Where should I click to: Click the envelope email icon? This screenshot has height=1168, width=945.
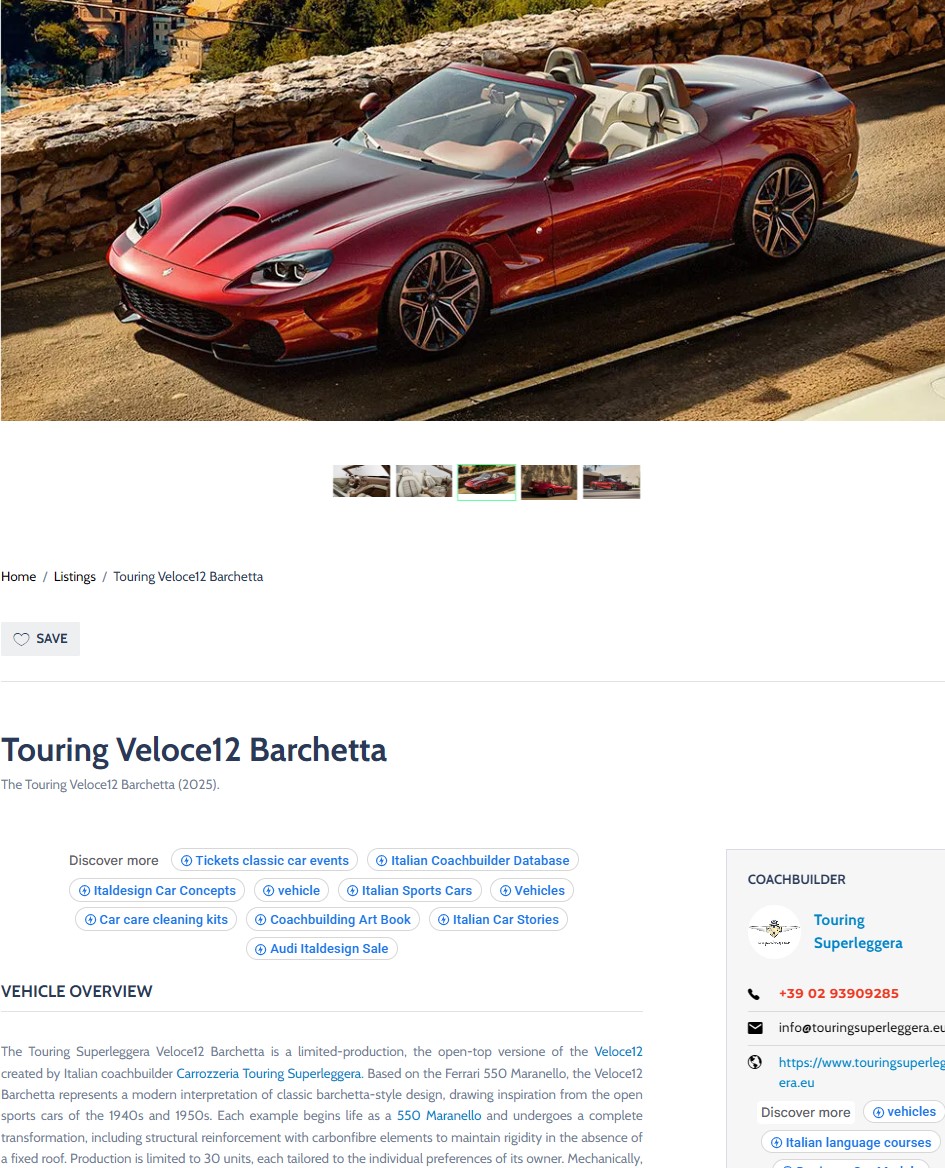tap(755, 1028)
